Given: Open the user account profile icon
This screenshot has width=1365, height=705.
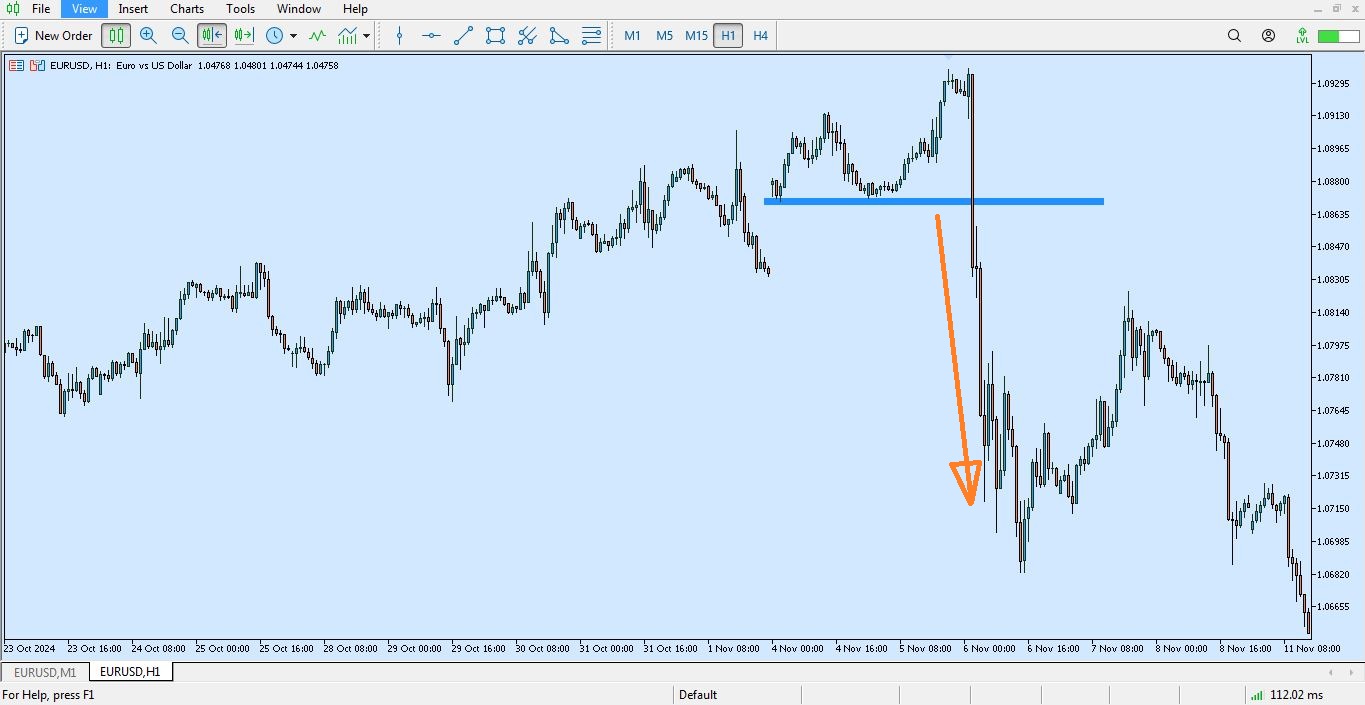Looking at the screenshot, I should pos(1268,35).
